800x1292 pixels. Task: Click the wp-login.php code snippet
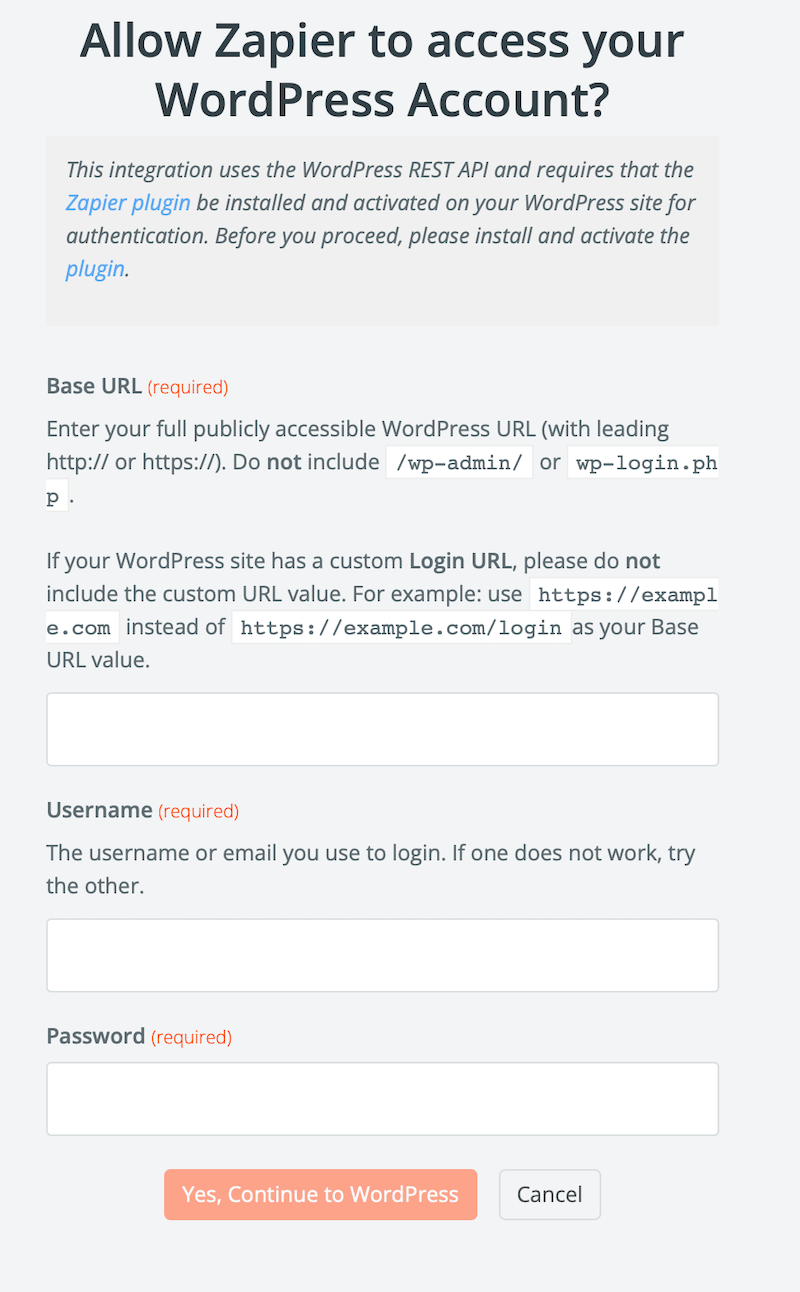coord(642,463)
